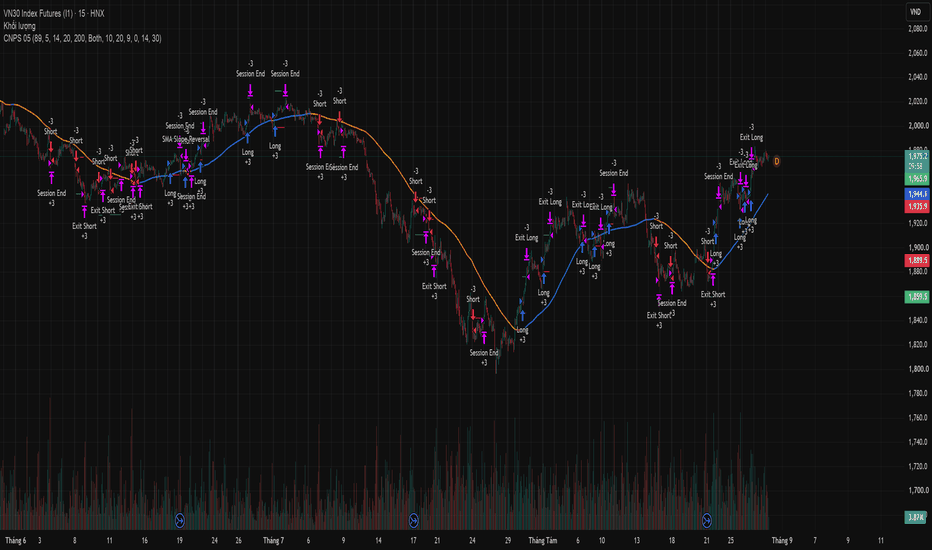Click the red 1,889.5 price label
The image size is (932, 550).
coord(917,260)
